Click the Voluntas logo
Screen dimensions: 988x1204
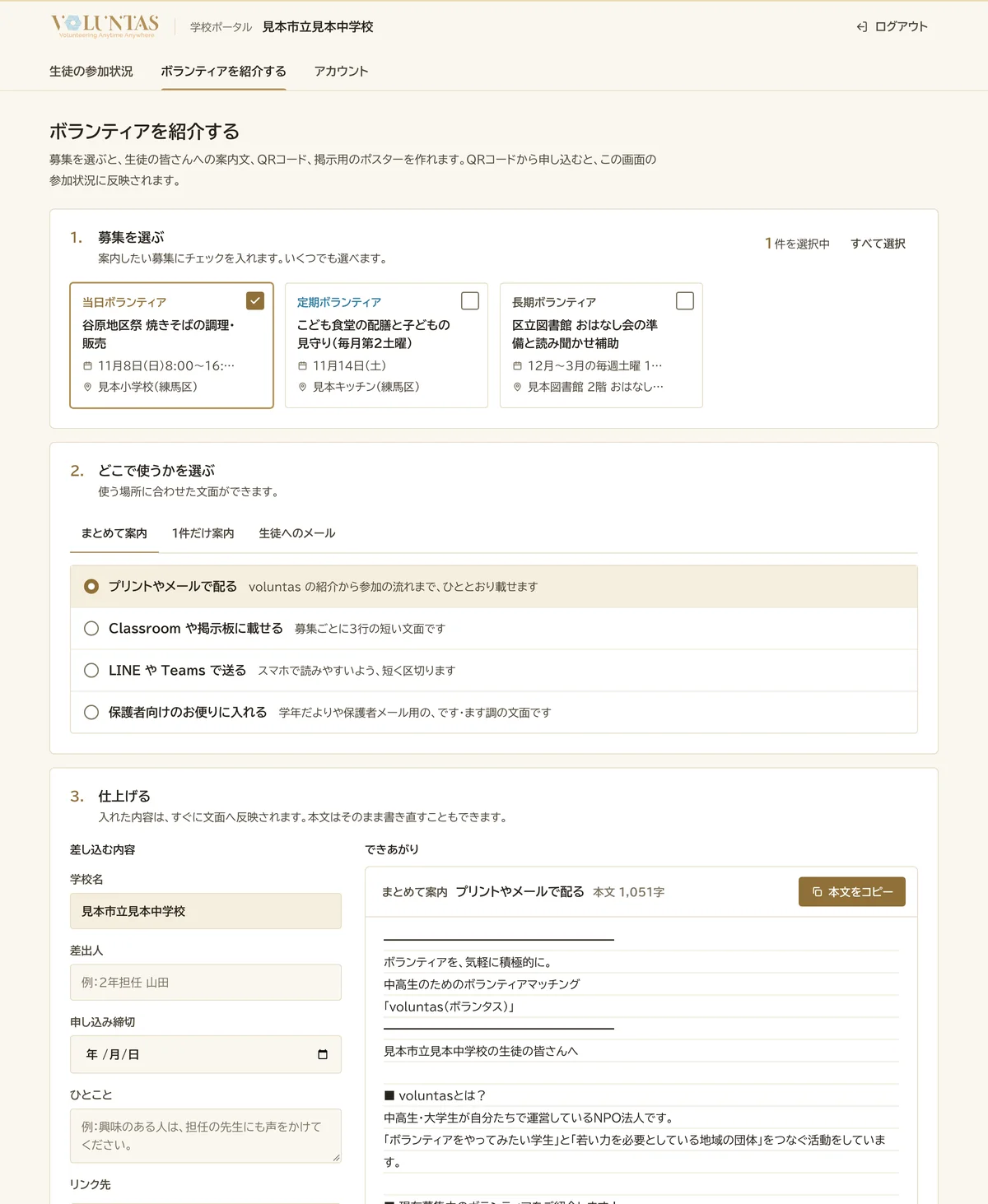105,26
